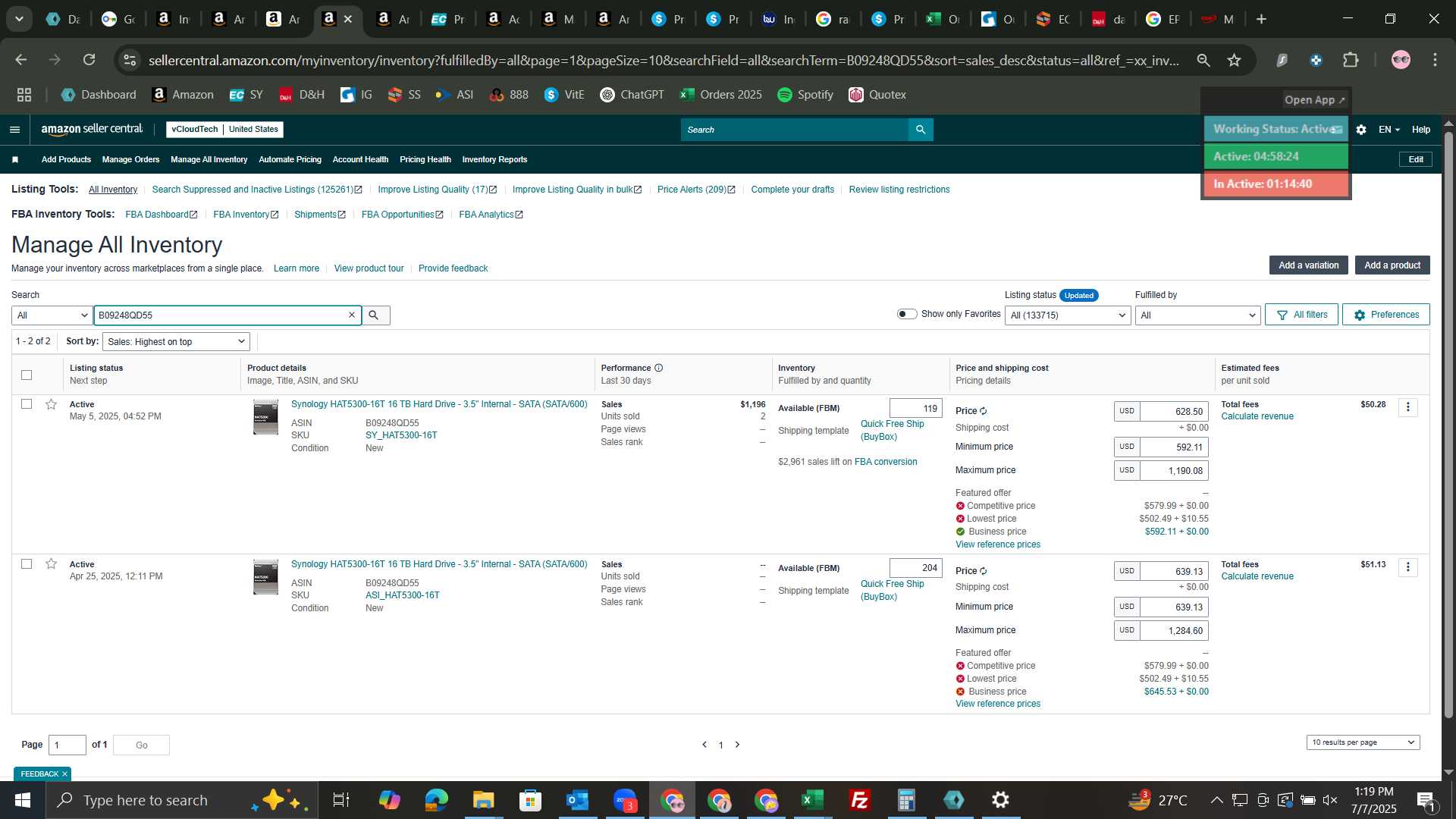
Task: Select the SY_HAT5300-16T listing checkbox
Action: (x=27, y=404)
